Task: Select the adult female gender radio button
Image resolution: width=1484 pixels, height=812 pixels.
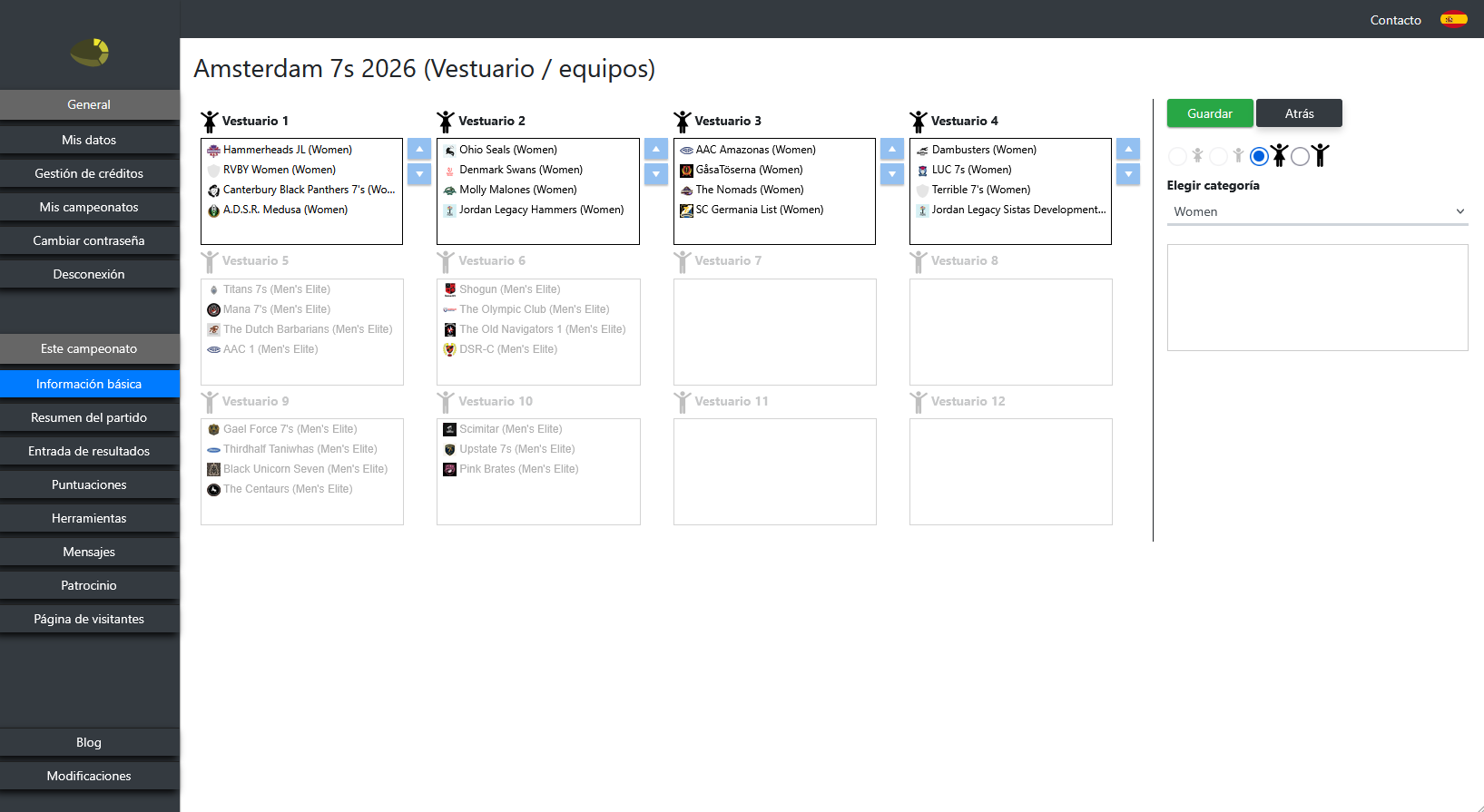Action: [x=1259, y=157]
